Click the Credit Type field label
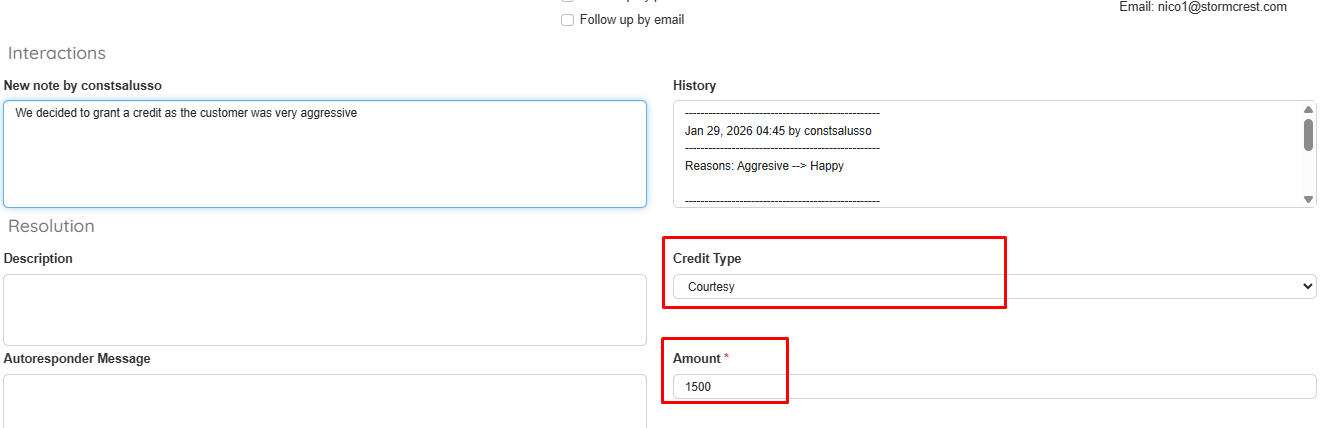Screen dimensions: 1323x428 pyautogui.click(x=707, y=259)
